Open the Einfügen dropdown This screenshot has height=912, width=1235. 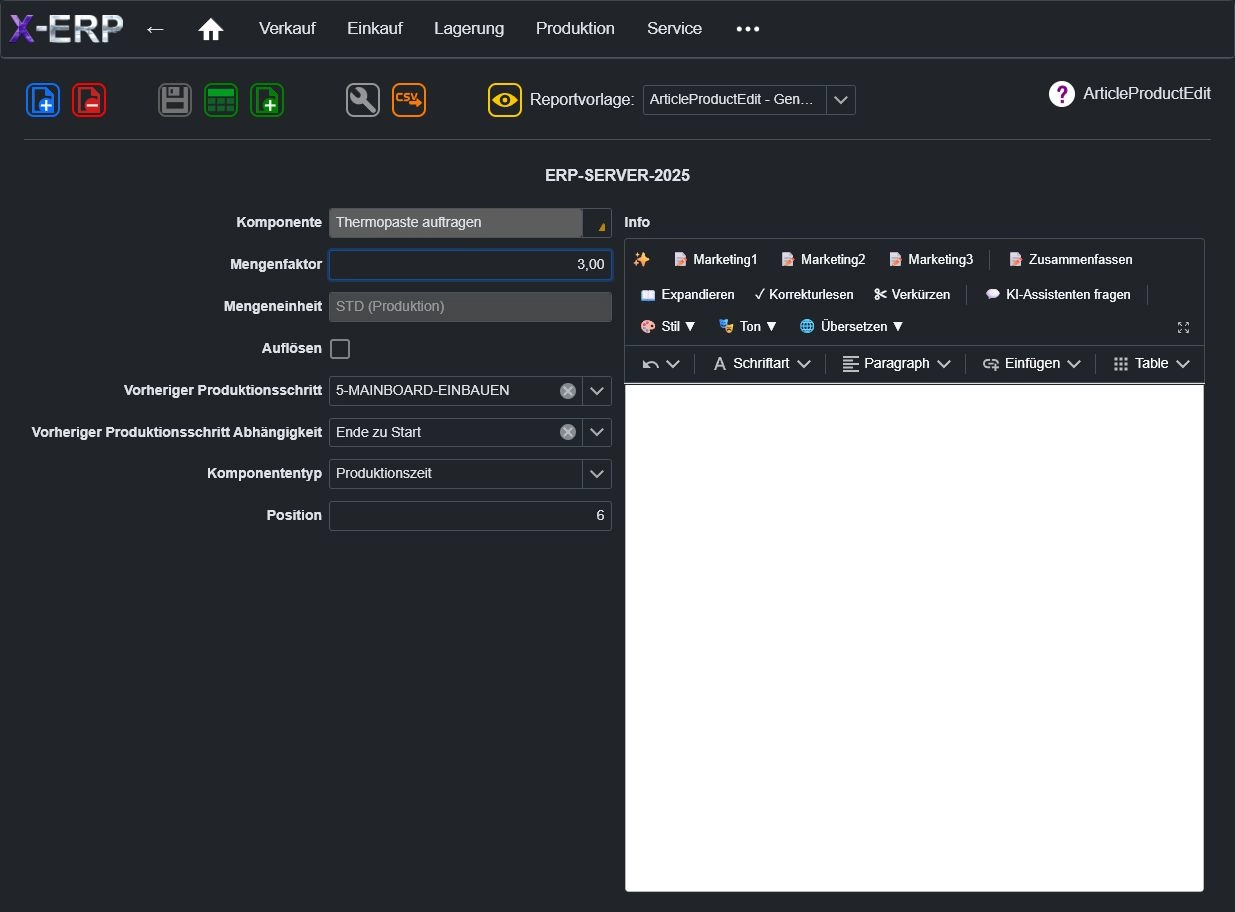(1031, 364)
